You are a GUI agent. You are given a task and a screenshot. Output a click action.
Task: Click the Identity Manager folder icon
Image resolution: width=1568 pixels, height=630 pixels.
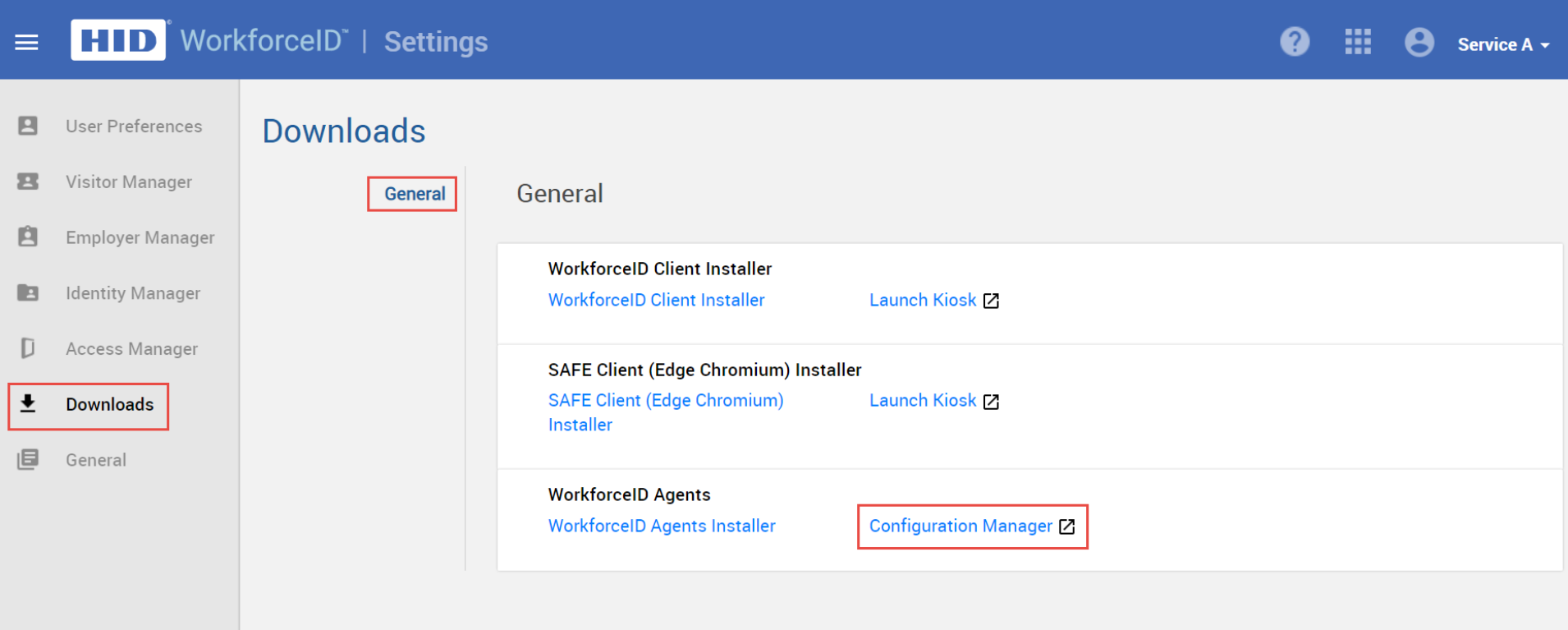(28, 292)
